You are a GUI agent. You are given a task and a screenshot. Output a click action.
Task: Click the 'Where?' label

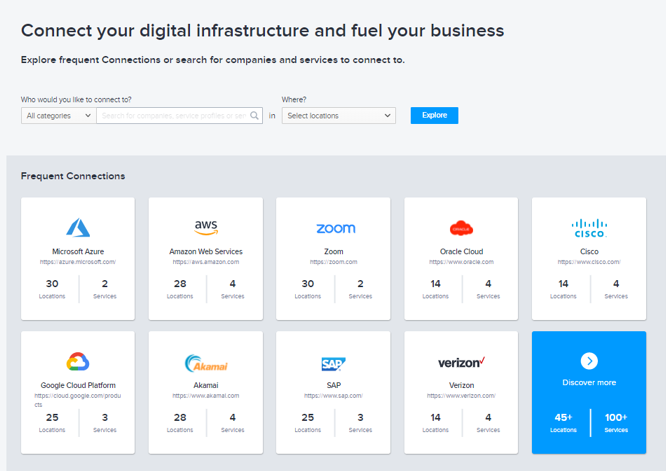[x=294, y=99]
